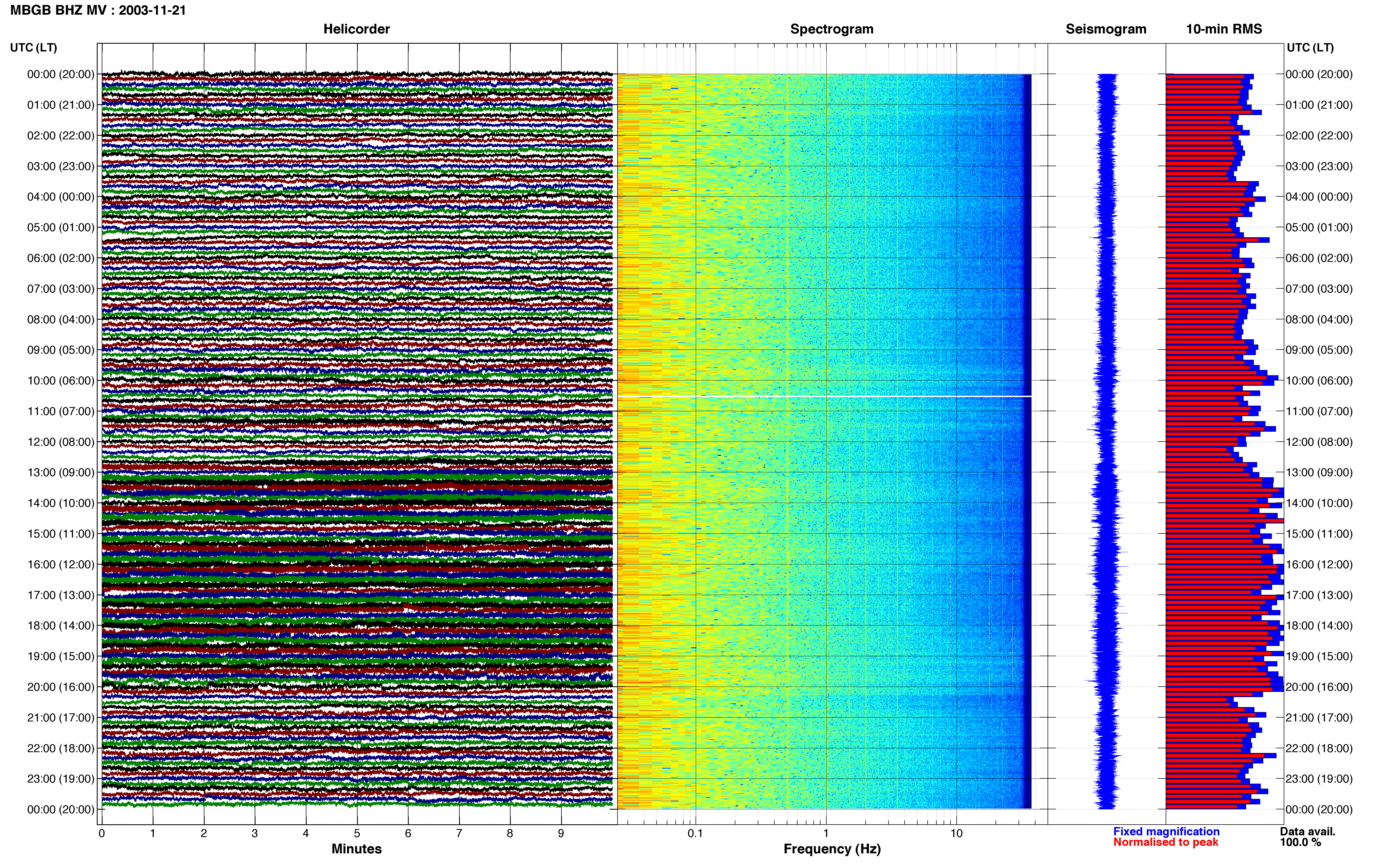Click tick '9' on the Minutes axis

click(561, 833)
